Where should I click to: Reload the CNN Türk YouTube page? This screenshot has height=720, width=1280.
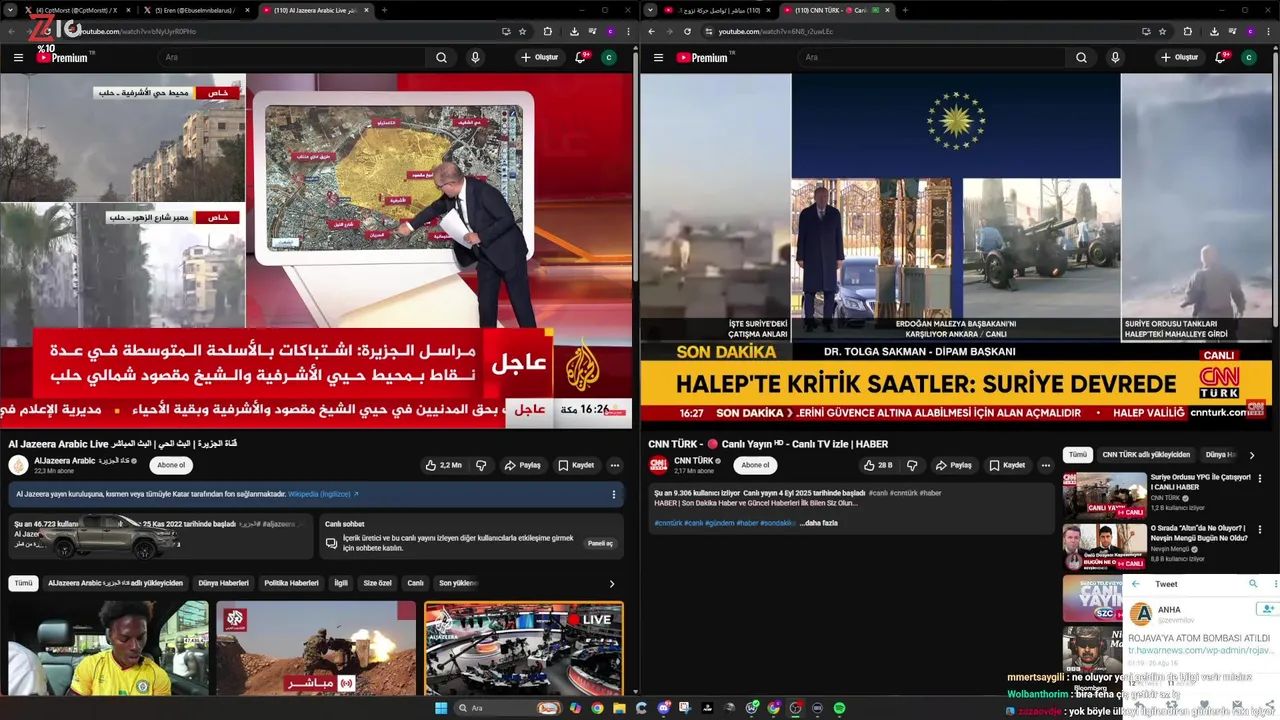click(x=687, y=31)
